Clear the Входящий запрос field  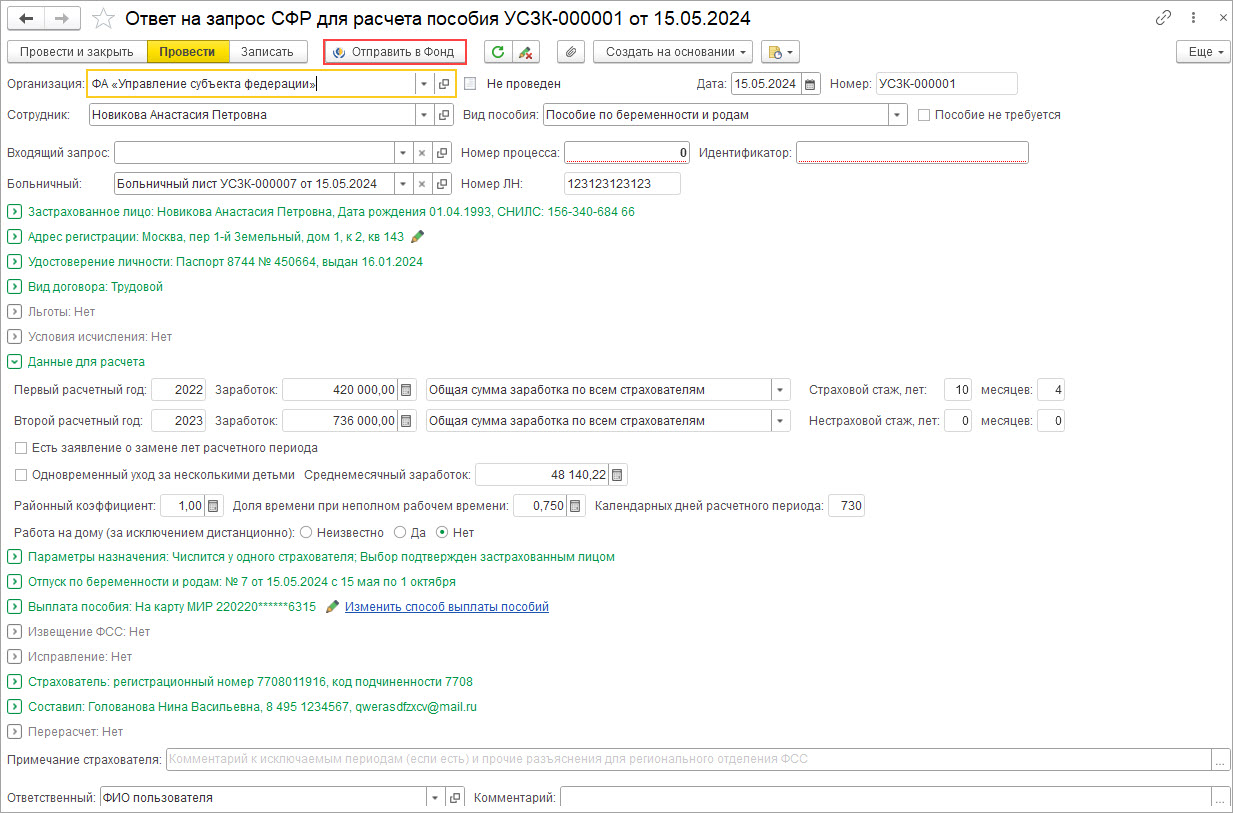tap(422, 153)
